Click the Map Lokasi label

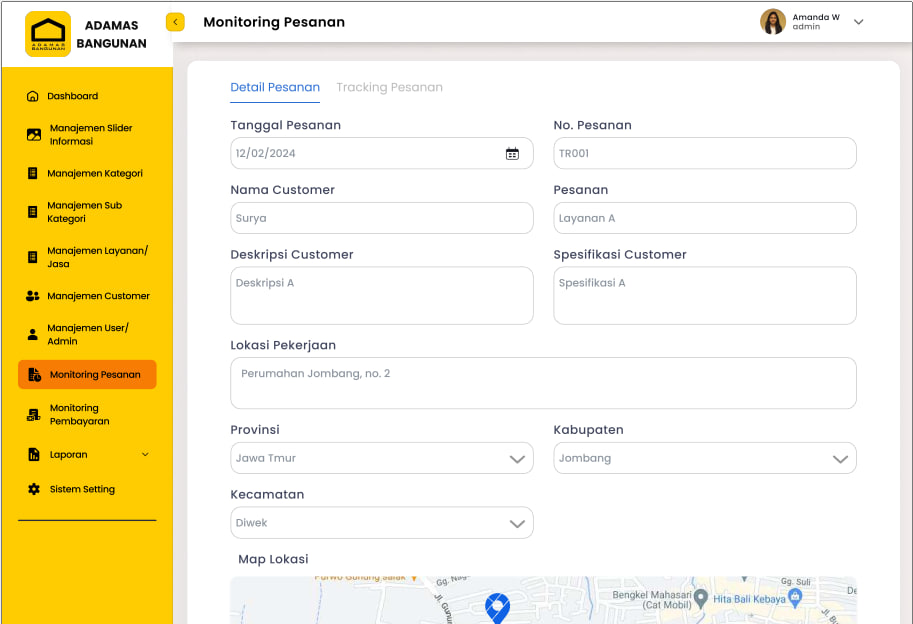click(x=273, y=559)
